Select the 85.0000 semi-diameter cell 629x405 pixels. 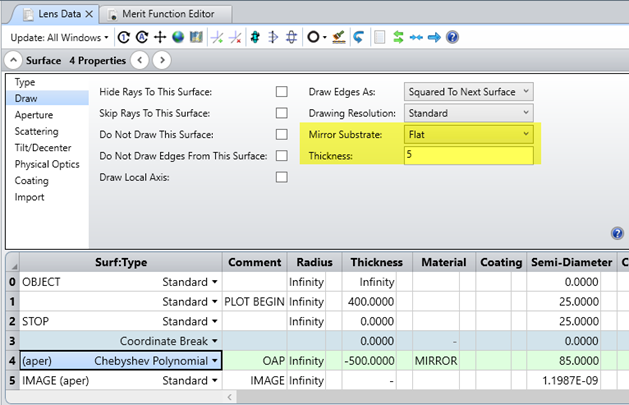click(x=563, y=361)
